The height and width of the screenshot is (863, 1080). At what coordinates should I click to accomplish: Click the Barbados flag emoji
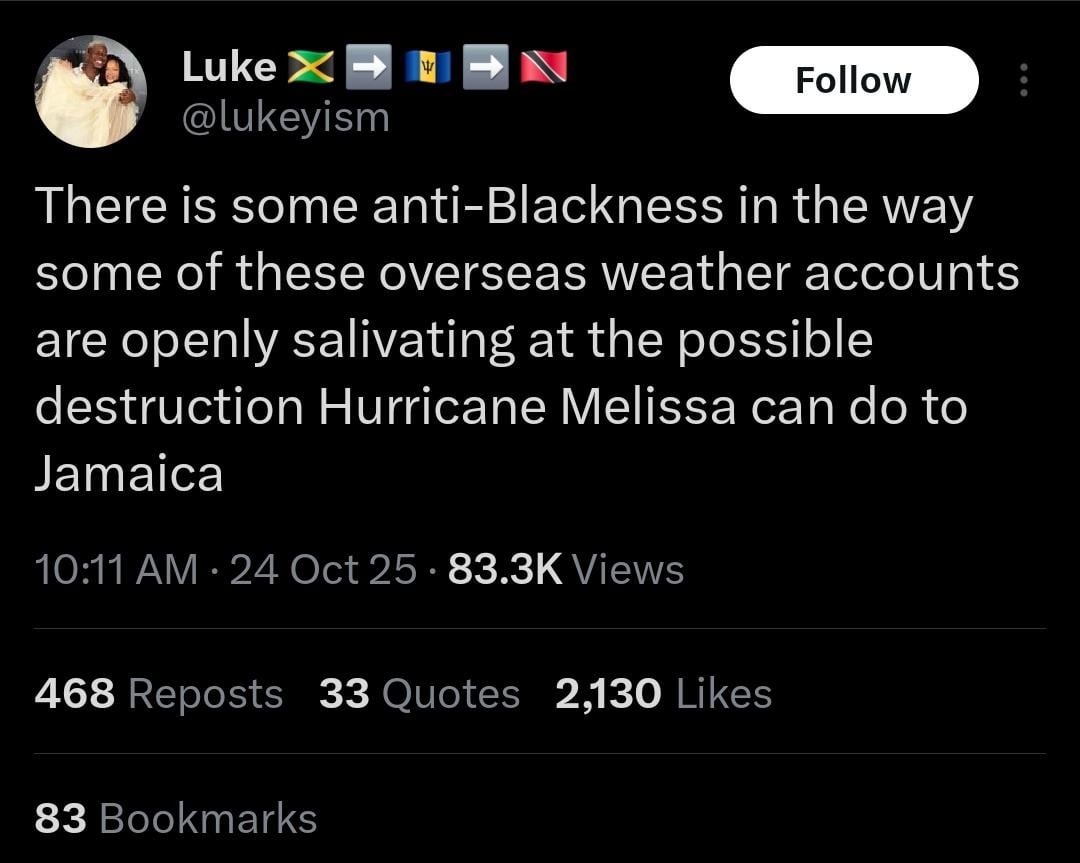pyautogui.click(x=427, y=67)
